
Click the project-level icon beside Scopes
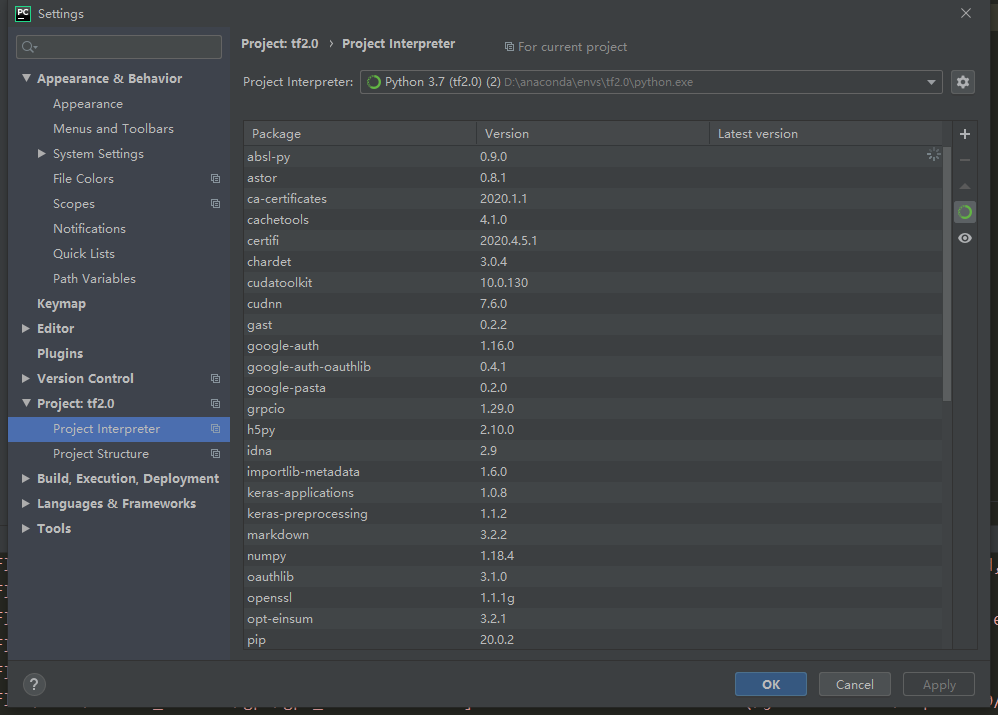click(216, 204)
